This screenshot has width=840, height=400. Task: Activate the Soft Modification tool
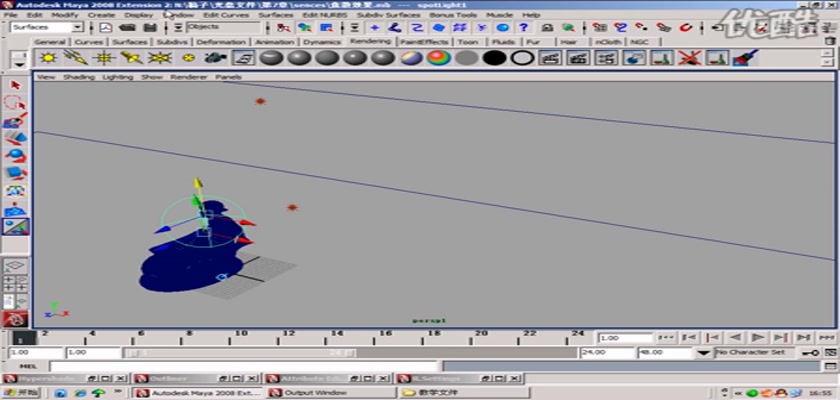tap(16, 209)
